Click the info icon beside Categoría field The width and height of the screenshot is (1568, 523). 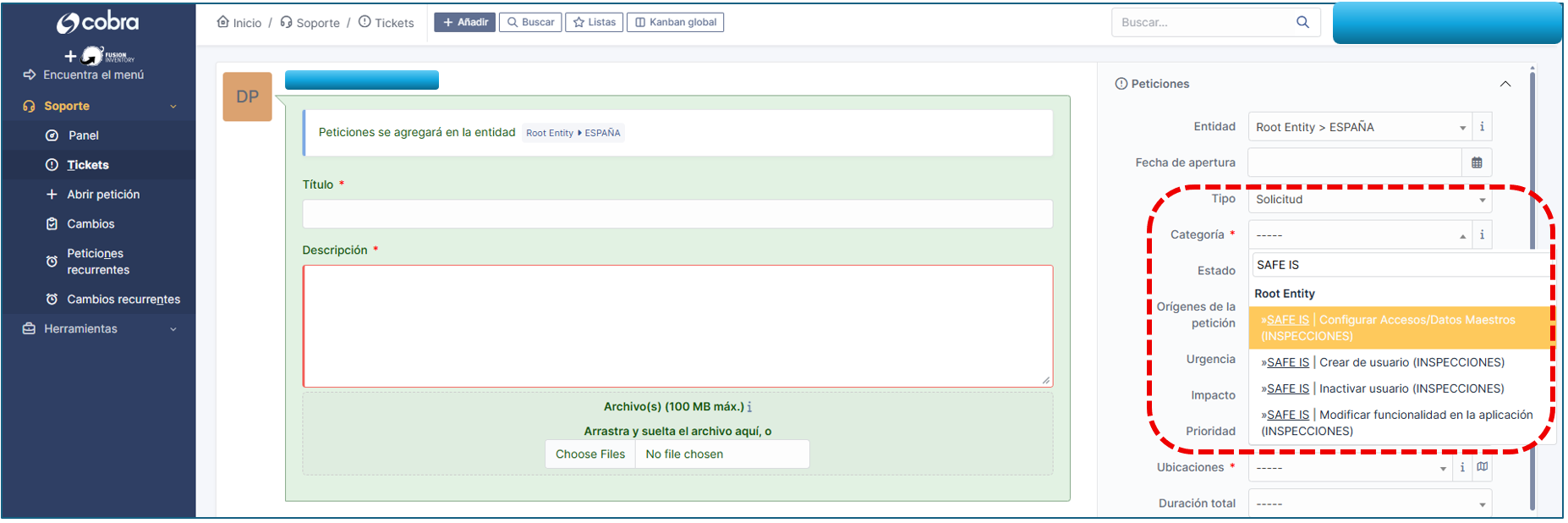[1482, 235]
